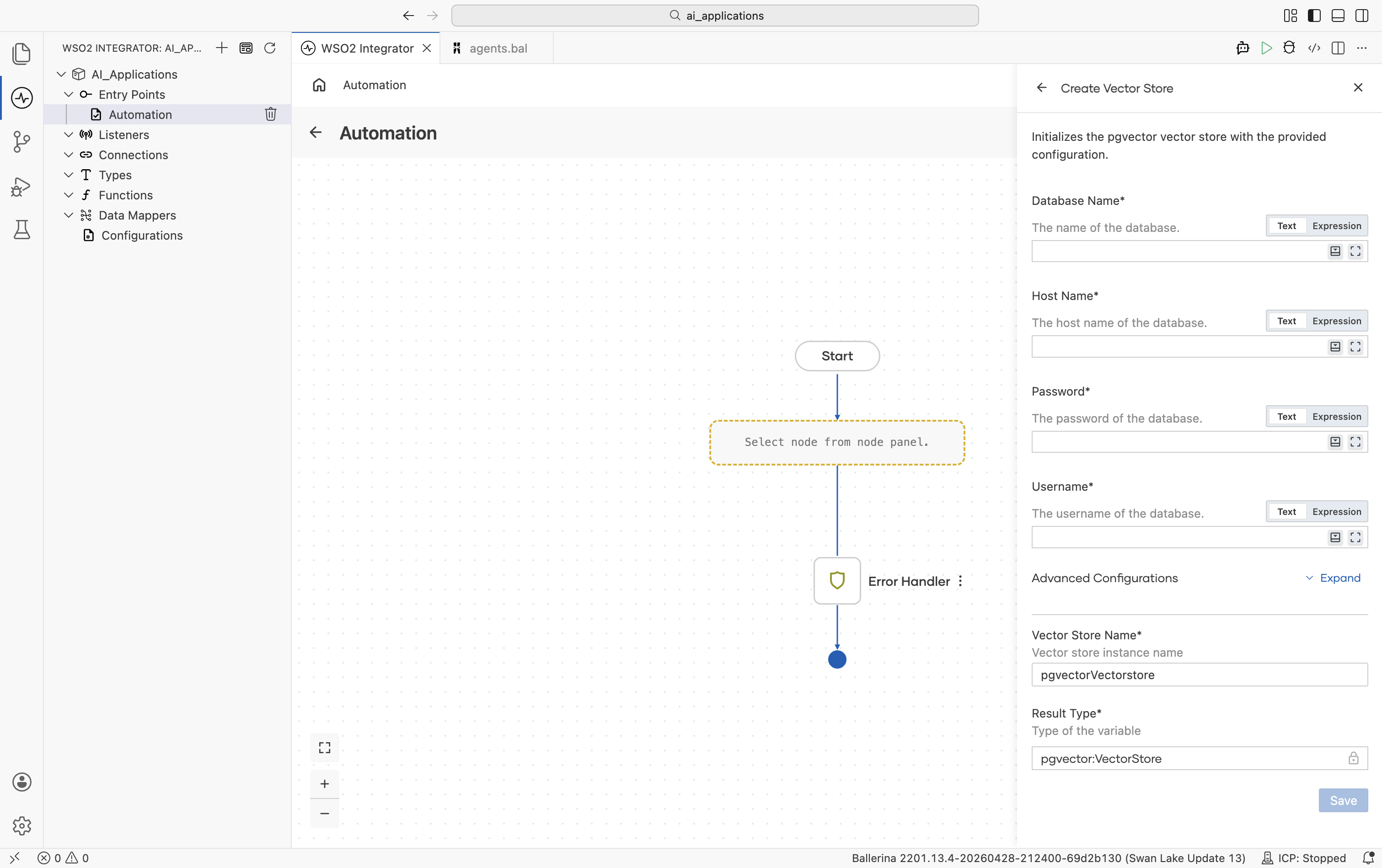Expand the Database Name editor fullscreen
The image size is (1382, 868).
[1355, 252]
